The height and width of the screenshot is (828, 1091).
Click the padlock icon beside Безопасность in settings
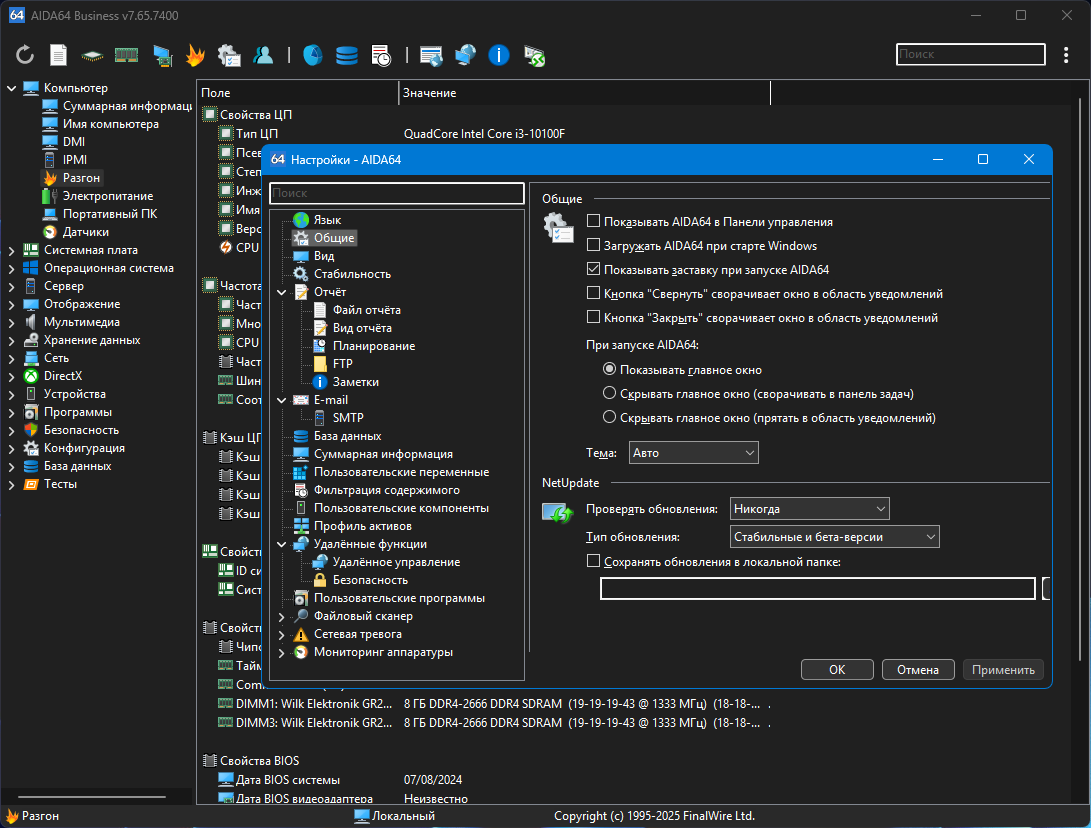tap(320, 580)
